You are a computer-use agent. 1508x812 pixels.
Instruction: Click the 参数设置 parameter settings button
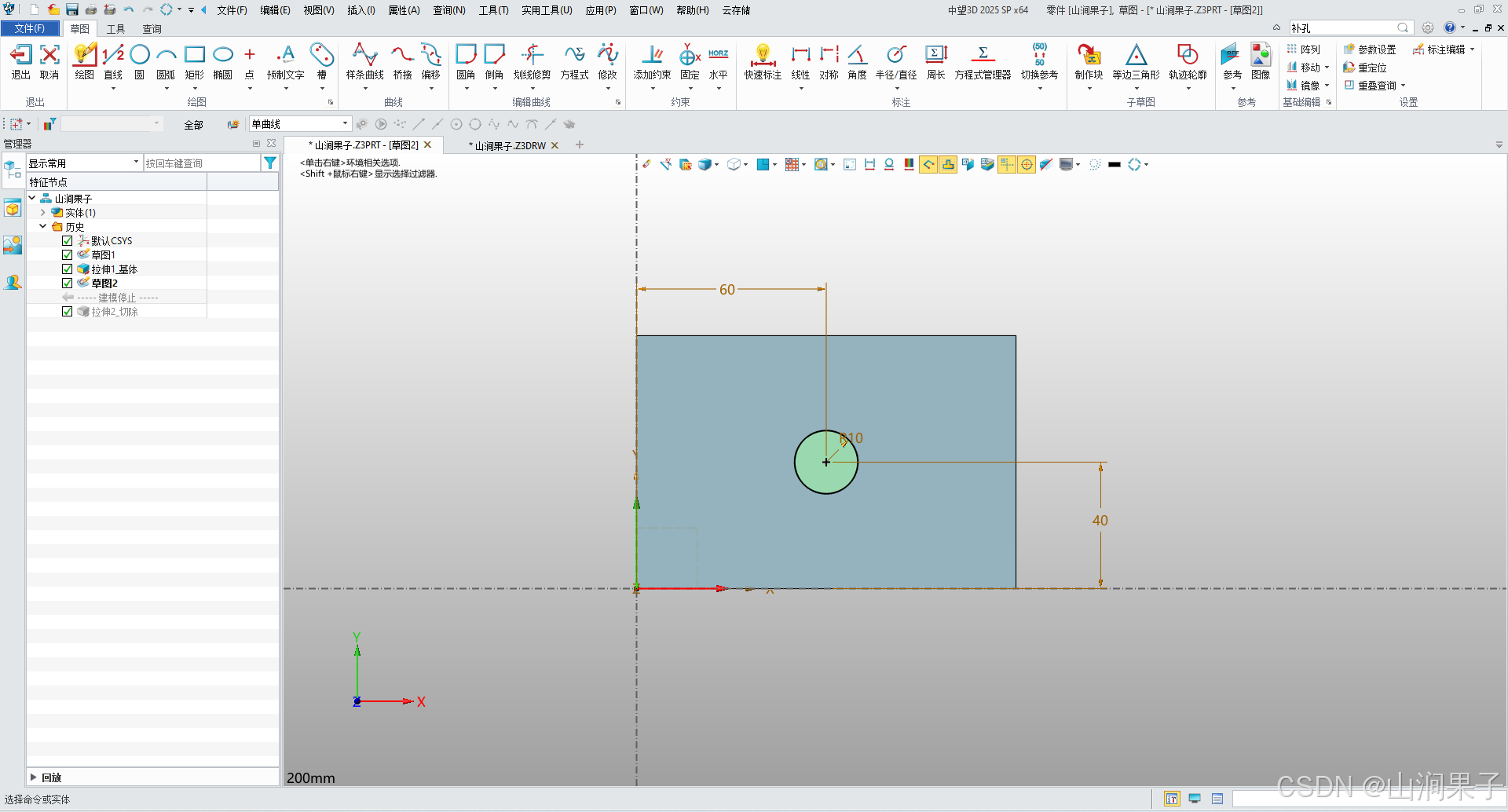(1370, 49)
